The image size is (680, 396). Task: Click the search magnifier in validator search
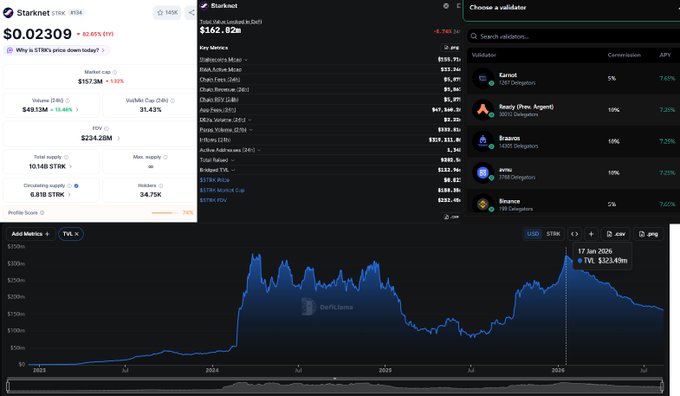[474, 36]
